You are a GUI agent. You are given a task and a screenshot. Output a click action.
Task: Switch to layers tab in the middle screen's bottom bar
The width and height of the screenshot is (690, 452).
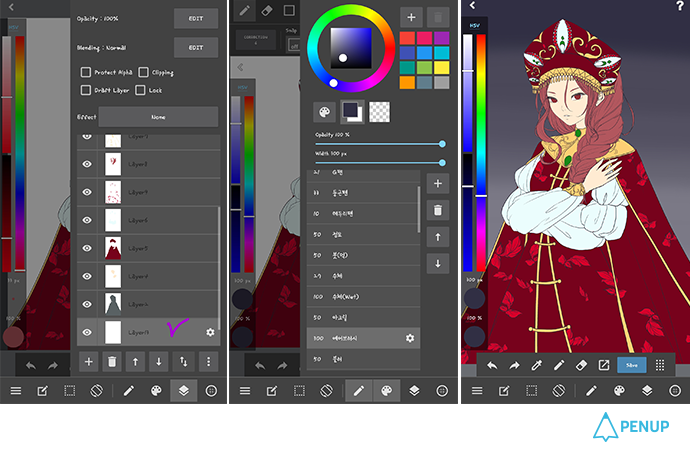point(414,391)
